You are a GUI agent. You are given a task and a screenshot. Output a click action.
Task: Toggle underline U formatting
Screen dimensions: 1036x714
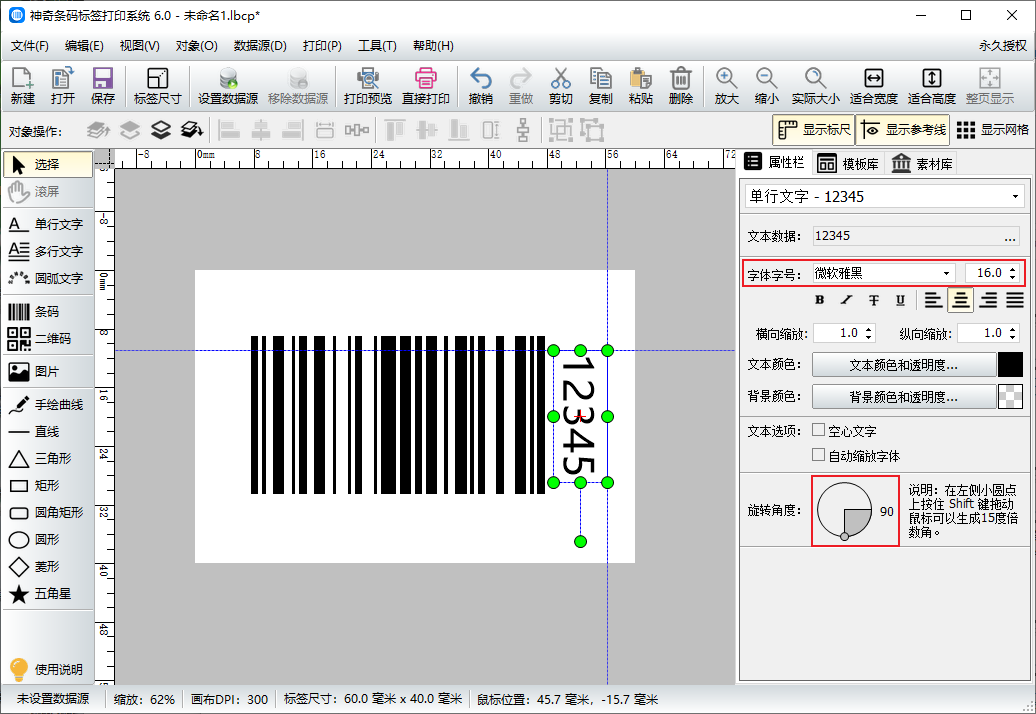coord(900,300)
